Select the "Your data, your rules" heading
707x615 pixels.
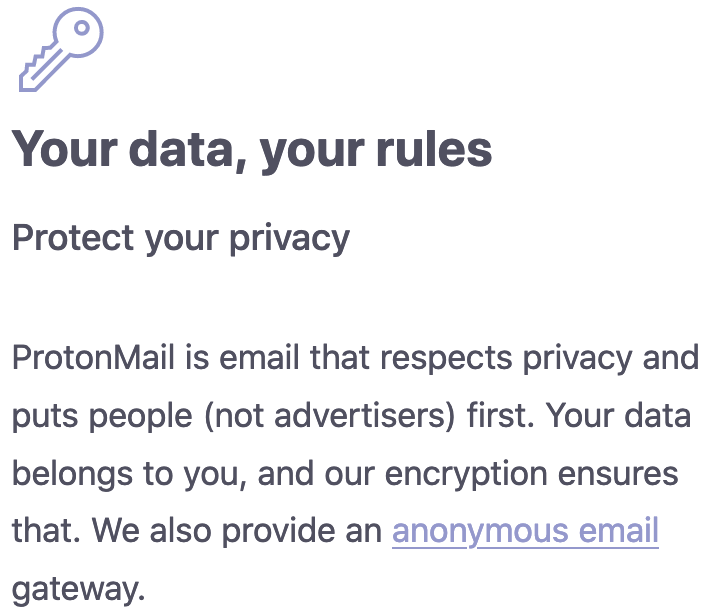click(x=252, y=150)
